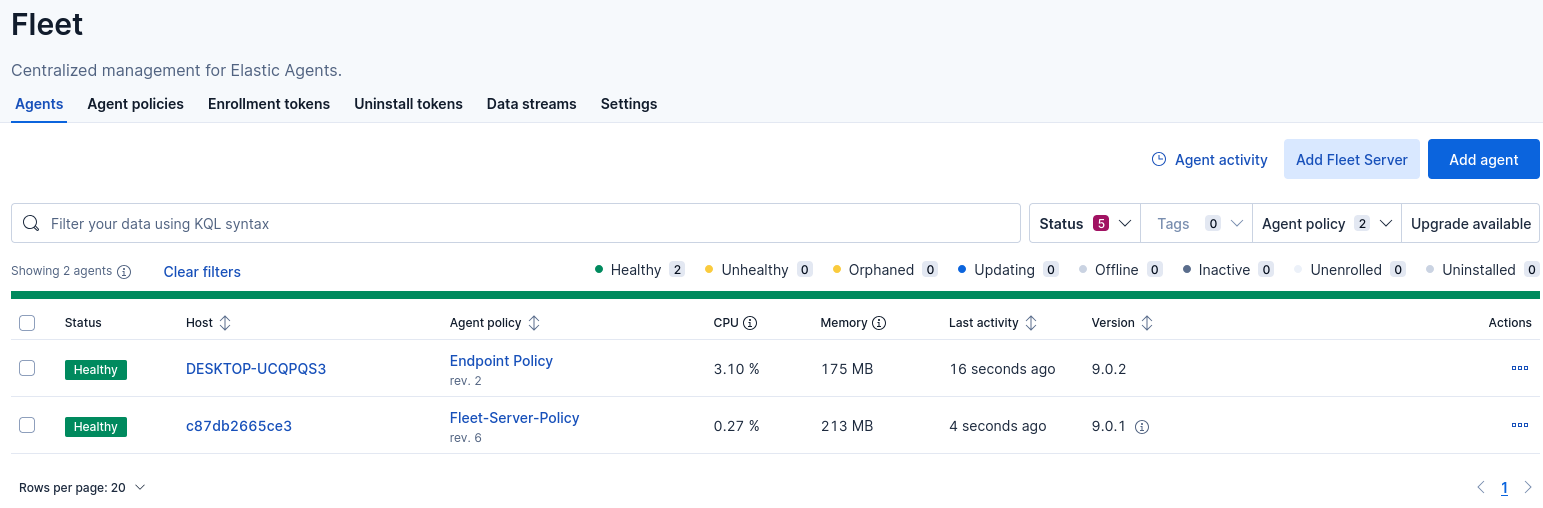Click the Unhealthy status count legend
The height and width of the screenshot is (508, 1543).
tap(758, 270)
